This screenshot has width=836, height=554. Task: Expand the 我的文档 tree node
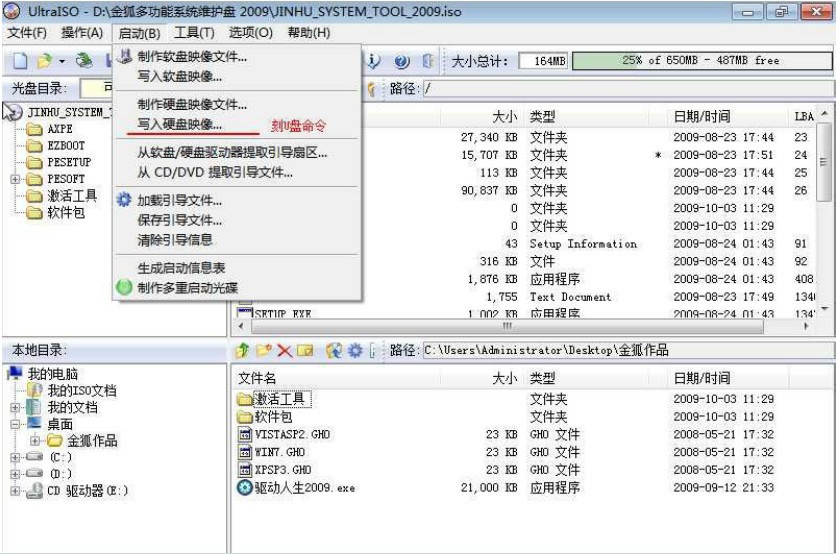pyautogui.click(x=15, y=407)
